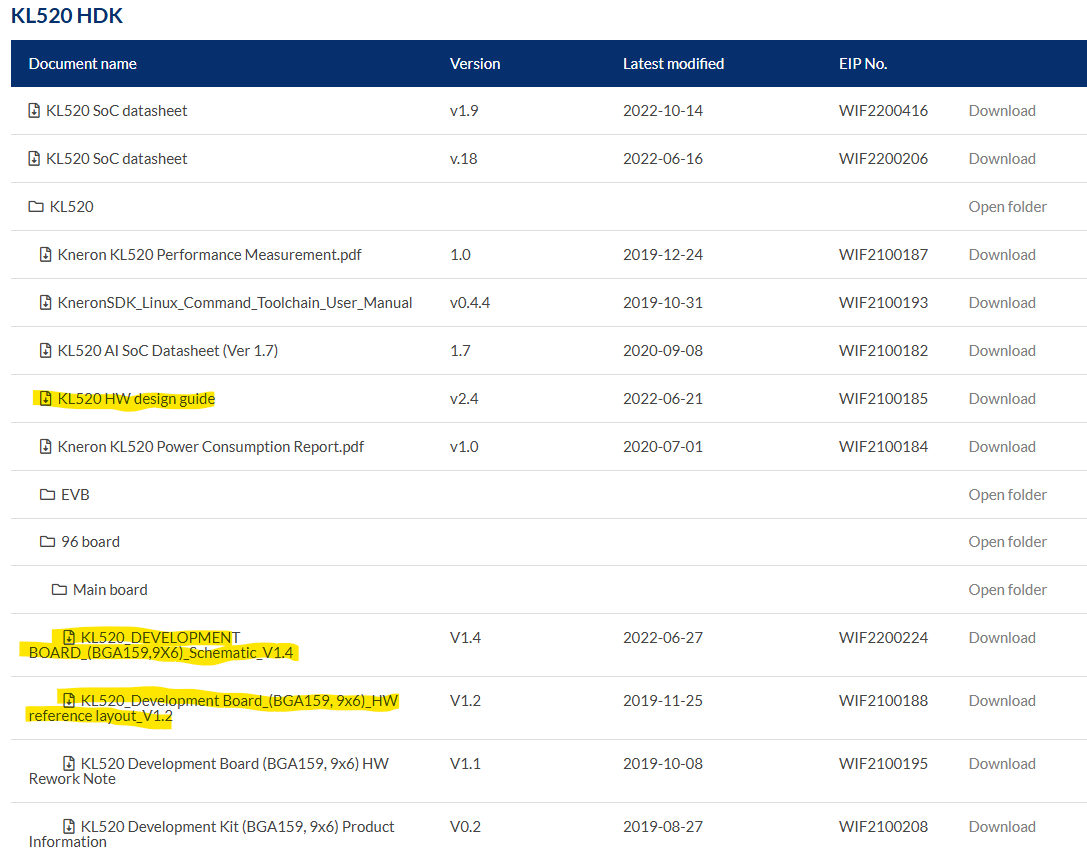Click the Version column header
The width and height of the screenshot is (1087, 853).
click(475, 64)
